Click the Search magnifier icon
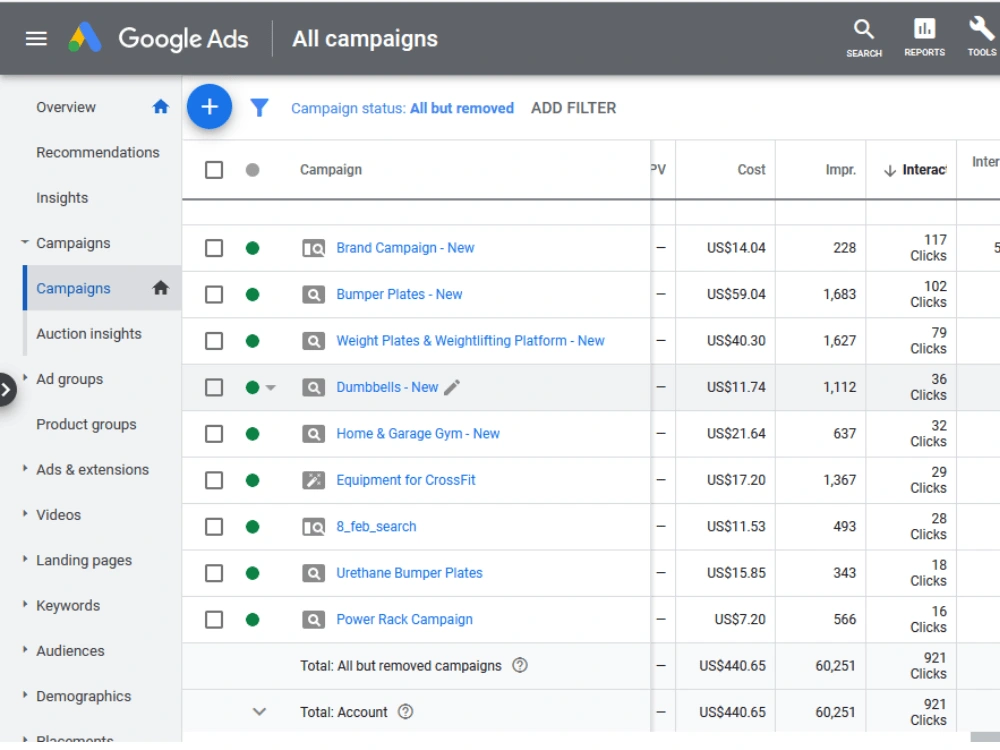Viewport: 1000px width, 750px height. pos(864,29)
